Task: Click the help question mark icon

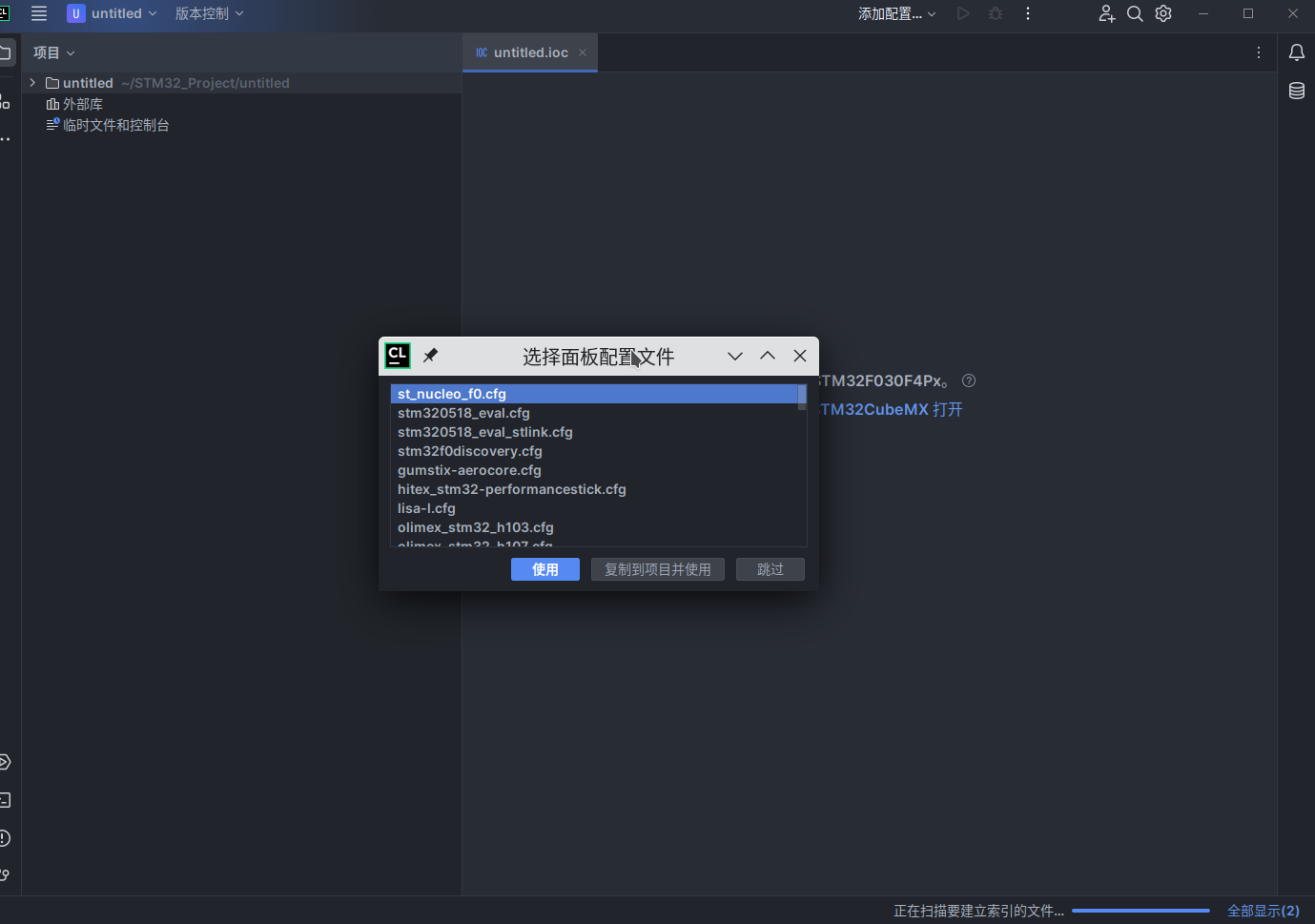Action: point(969,380)
